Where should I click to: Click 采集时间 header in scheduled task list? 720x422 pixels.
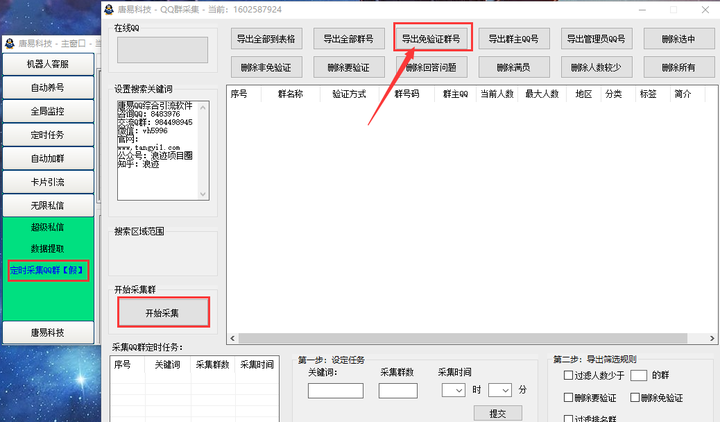pos(257,365)
